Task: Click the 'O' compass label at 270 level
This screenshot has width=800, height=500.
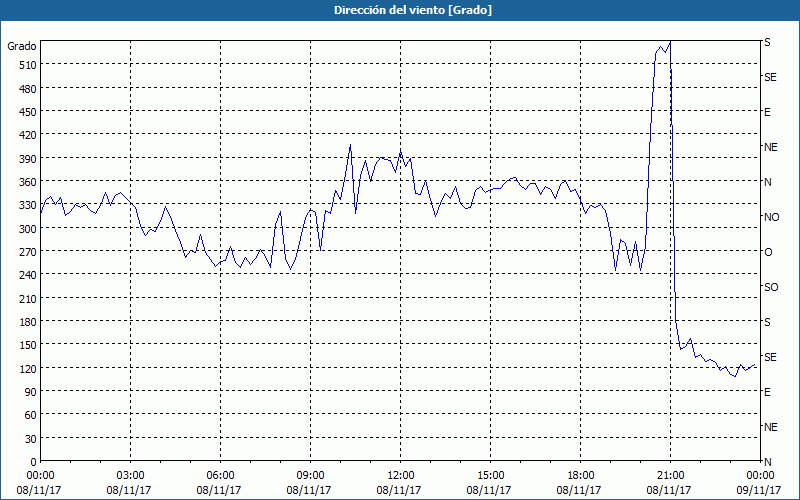Action: point(768,252)
